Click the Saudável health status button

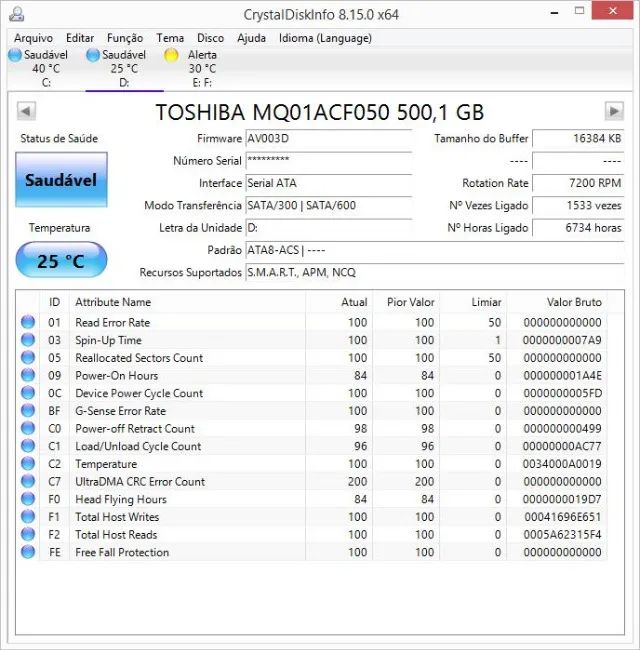(x=61, y=180)
